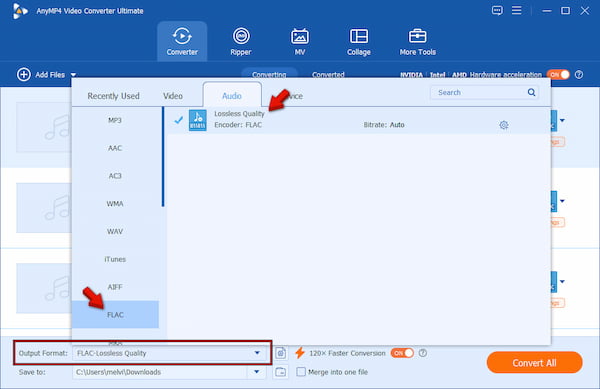The image size is (600, 389).
Task: Select WAV format
Action: (x=115, y=231)
